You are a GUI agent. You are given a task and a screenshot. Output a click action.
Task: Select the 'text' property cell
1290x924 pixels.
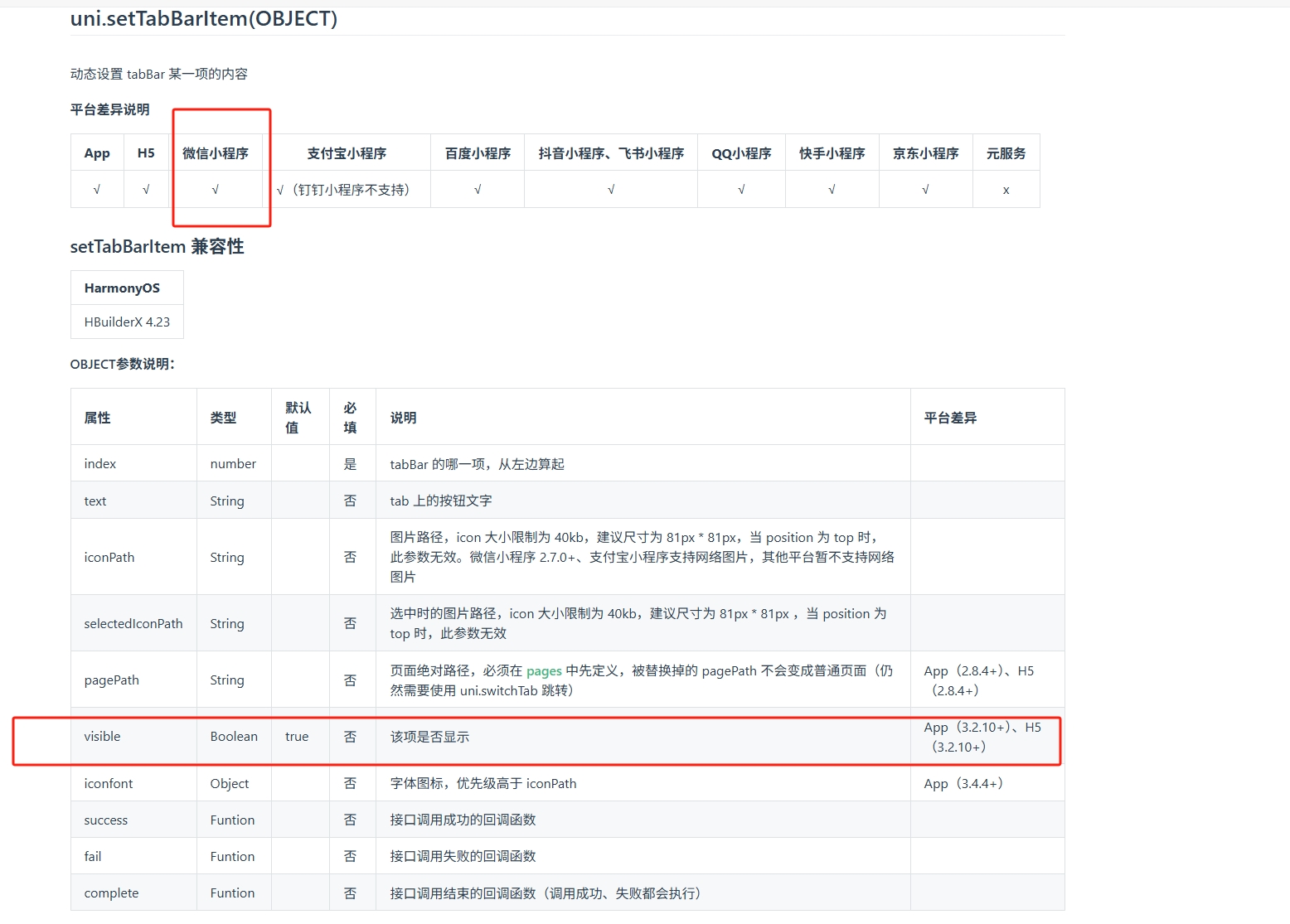[133, 501]
